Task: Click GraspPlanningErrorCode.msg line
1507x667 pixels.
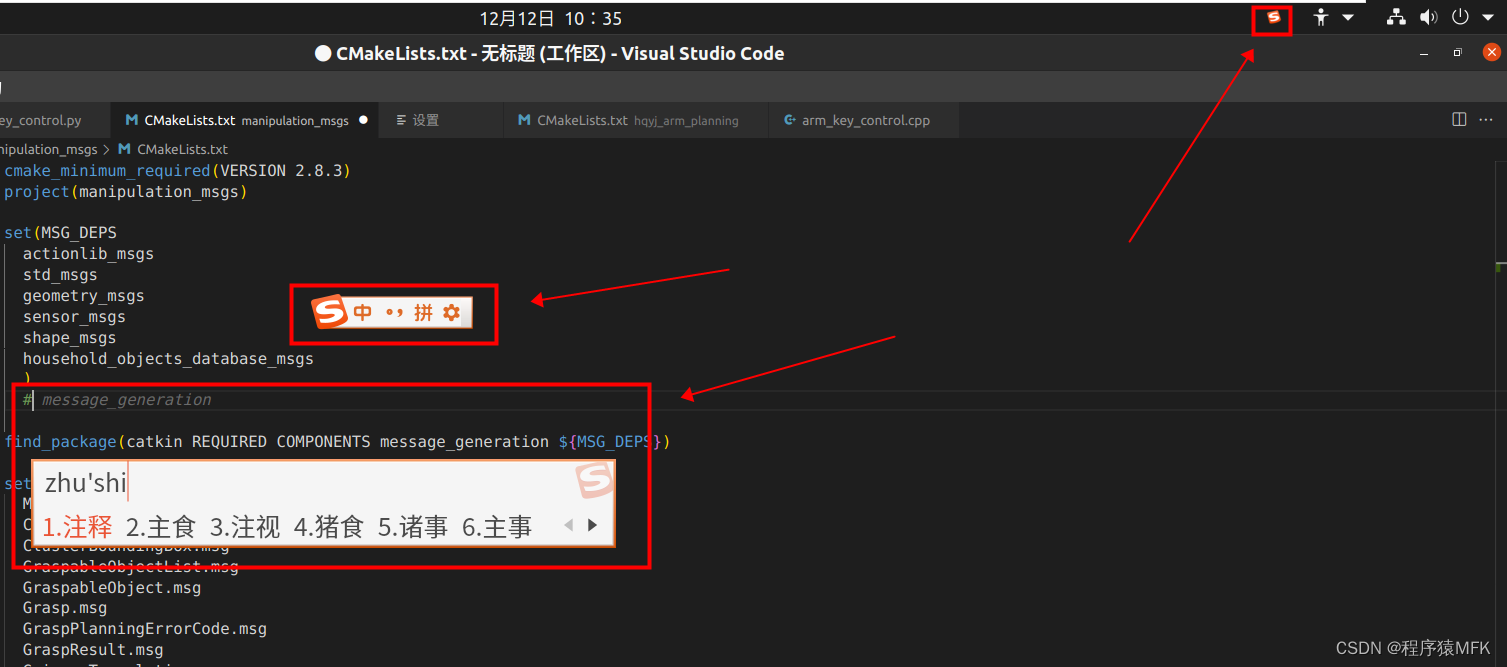Action: point(145,629)
